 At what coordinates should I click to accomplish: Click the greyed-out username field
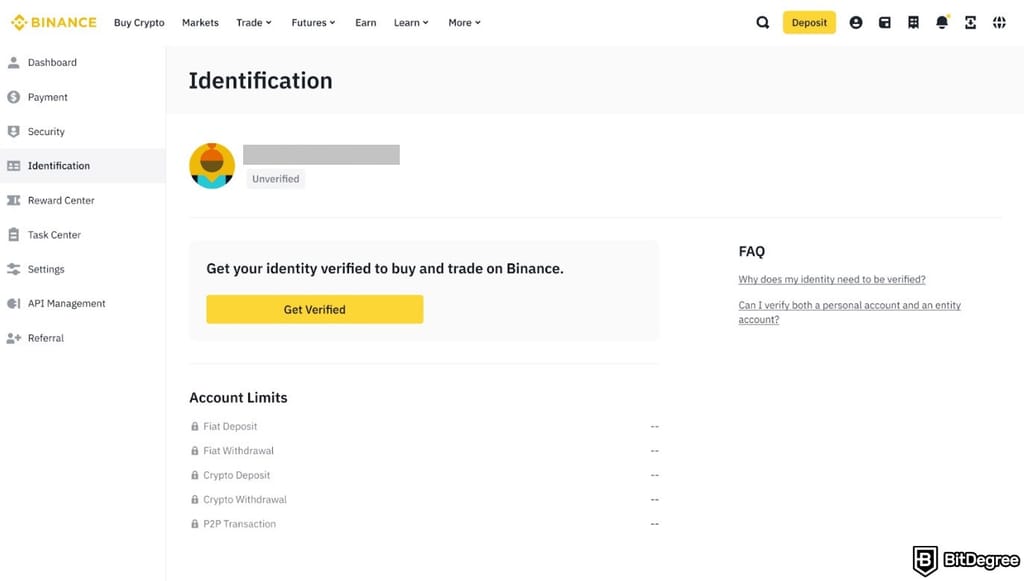(321, 155)
